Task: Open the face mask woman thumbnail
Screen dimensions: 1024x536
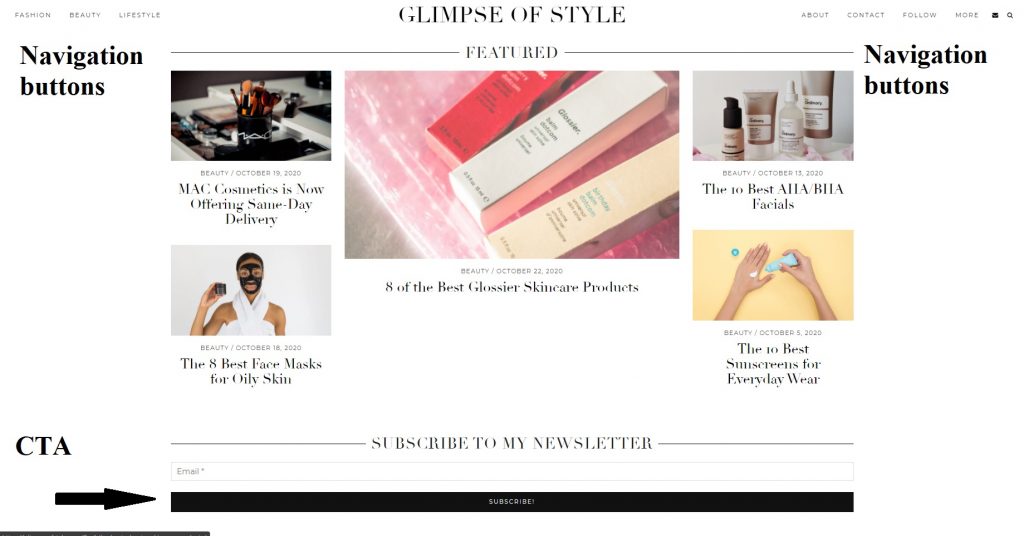Action: (x=251, y=290)
